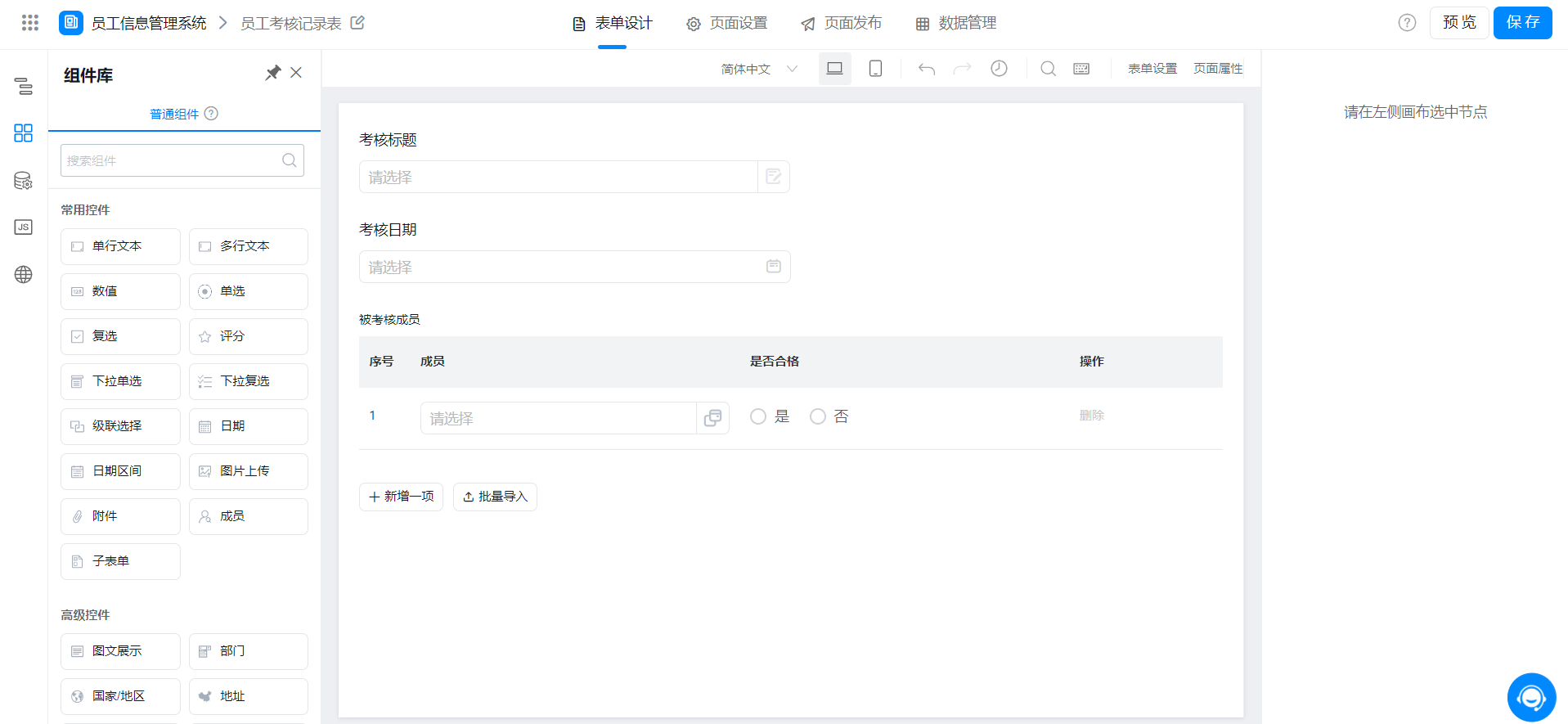Open the history clock icon

999,69
